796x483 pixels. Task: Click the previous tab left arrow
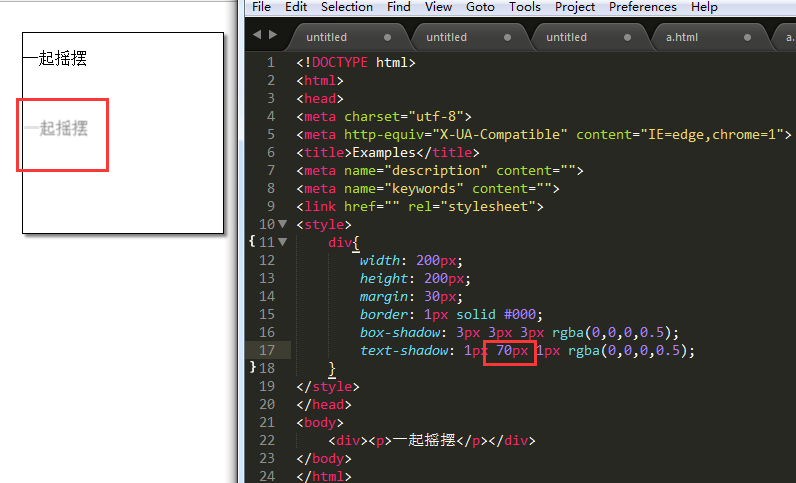(x=257, y=35)
